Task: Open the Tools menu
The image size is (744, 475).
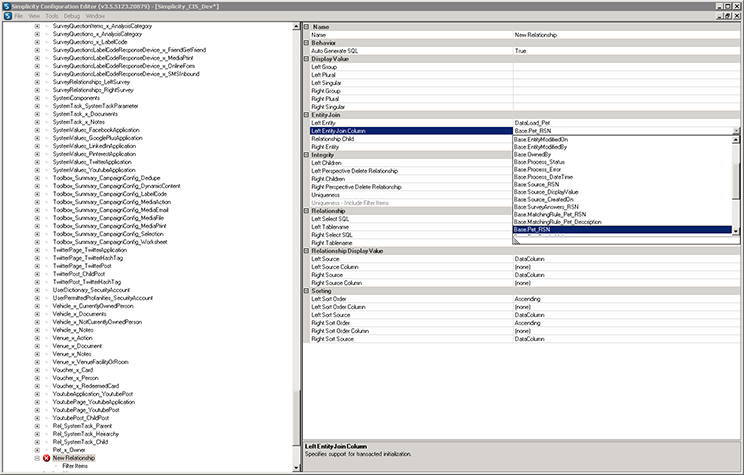Action: click(52, 16)
